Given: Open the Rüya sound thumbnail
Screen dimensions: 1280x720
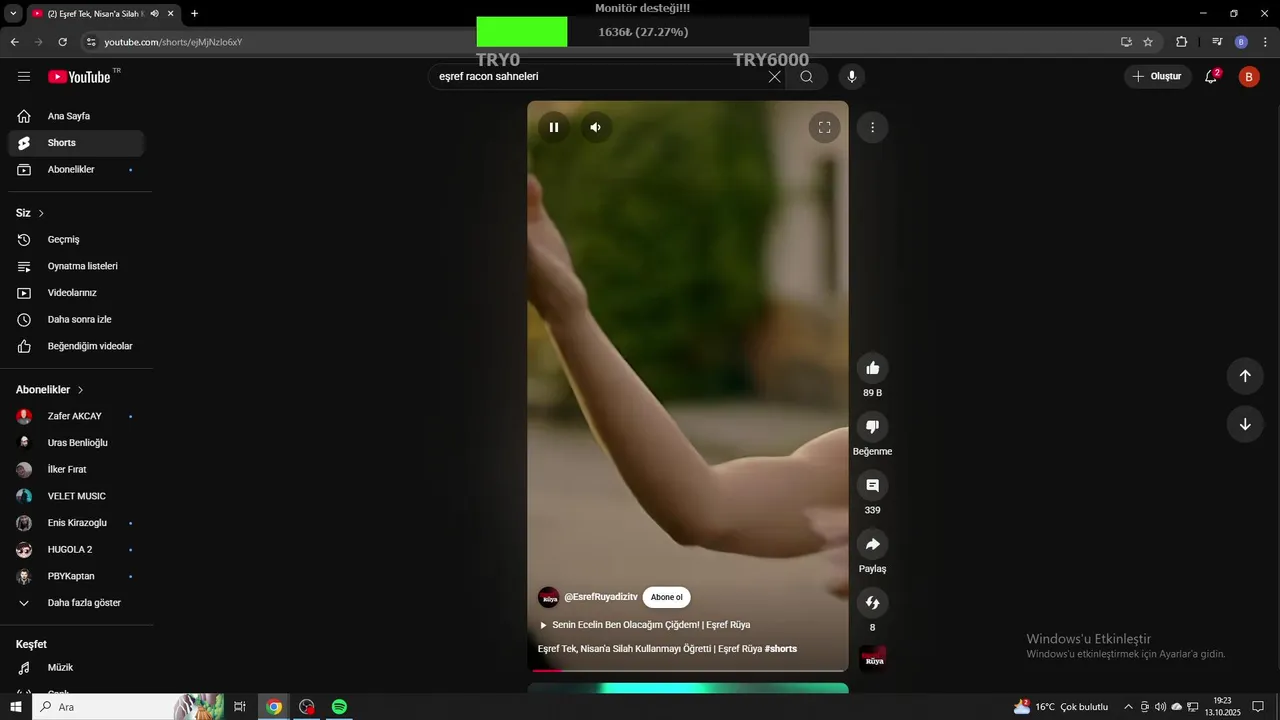Looking at the screenshot, I should tap(873, 659).
